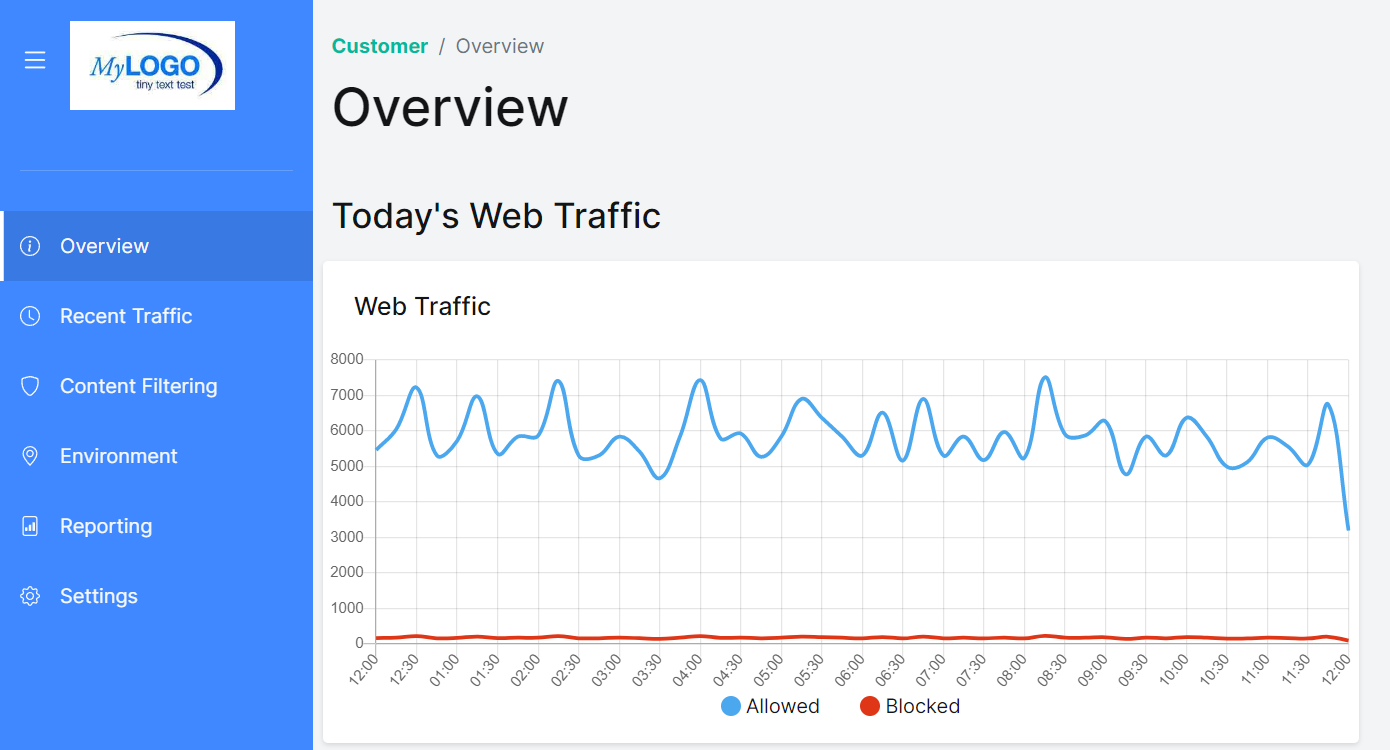Toggle the Blocked series legend label
Image resolution: width=1390 pixels, height=750 pixels.
922,706
